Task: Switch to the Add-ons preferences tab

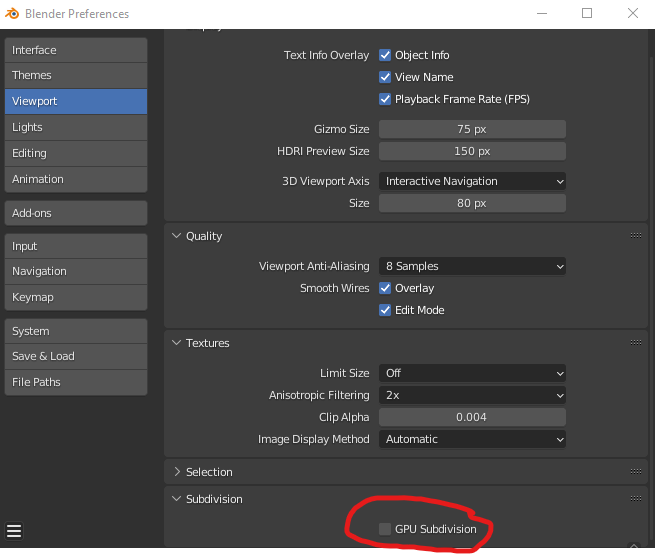Action: click(x=75, y=213)
